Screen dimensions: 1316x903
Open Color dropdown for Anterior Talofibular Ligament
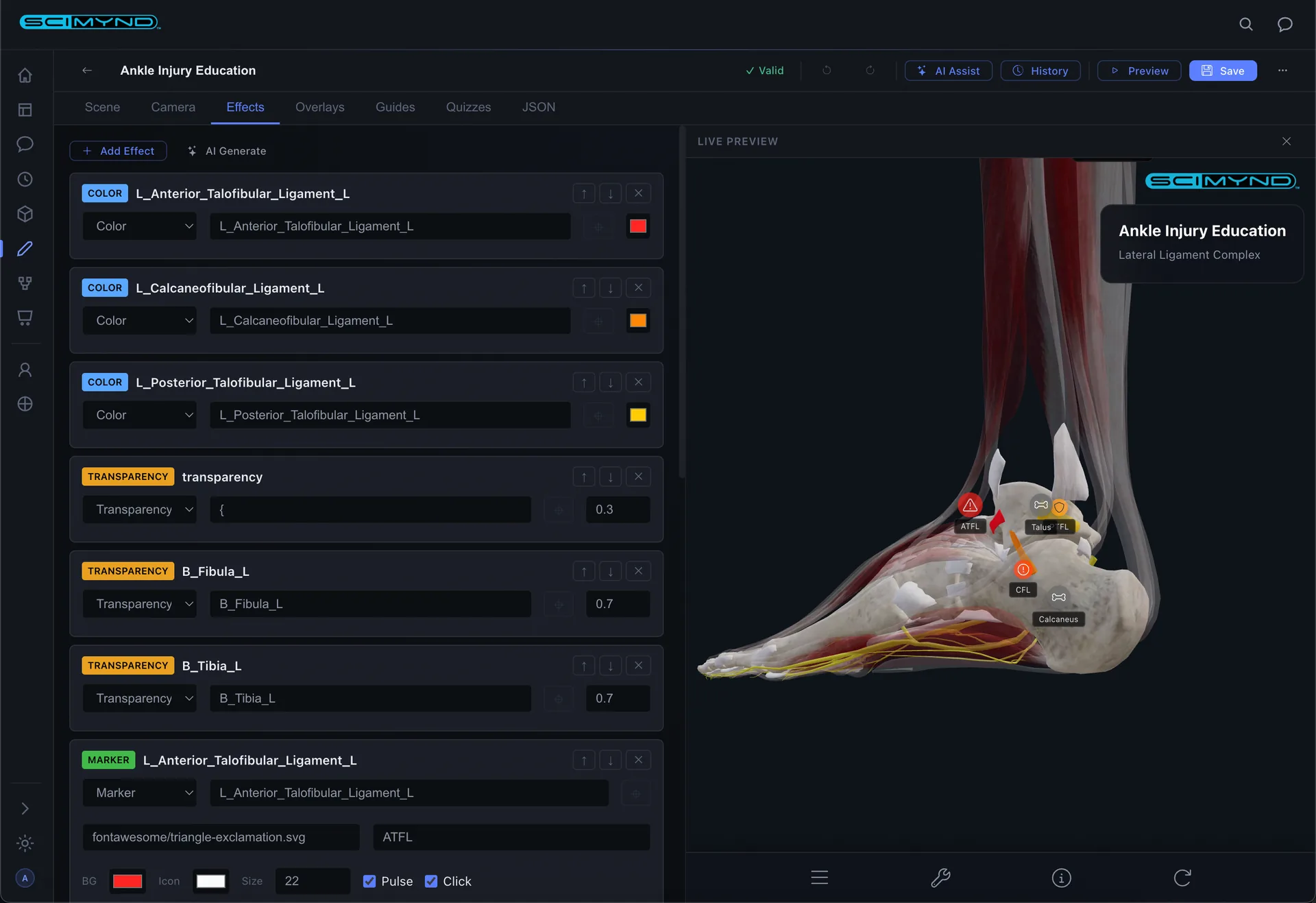coord(140,226)
